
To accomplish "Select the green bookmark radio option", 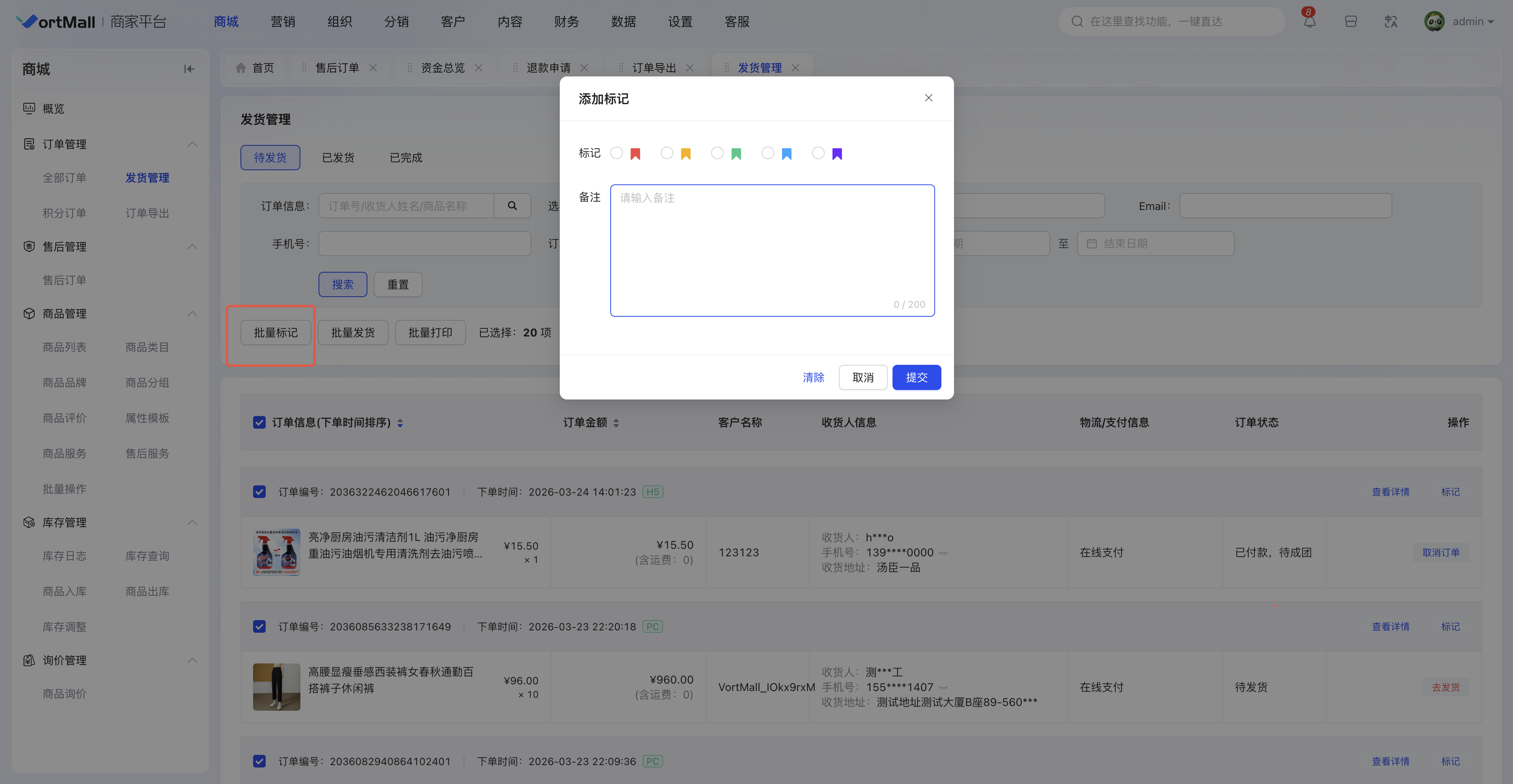I will click(717, 153).
